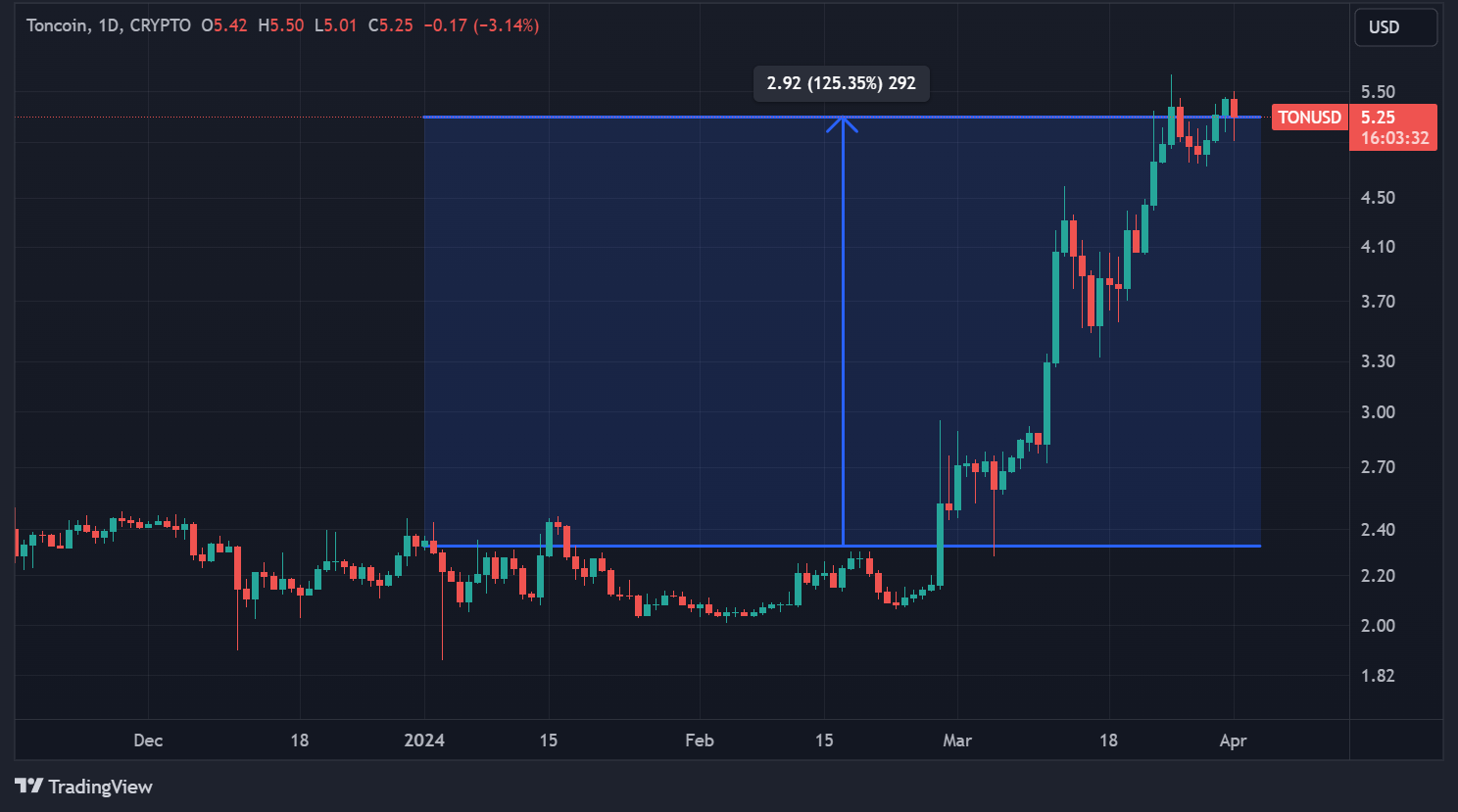Click the open value O5.42
The width and height of the screenshot is (1458, 812).
224,25
